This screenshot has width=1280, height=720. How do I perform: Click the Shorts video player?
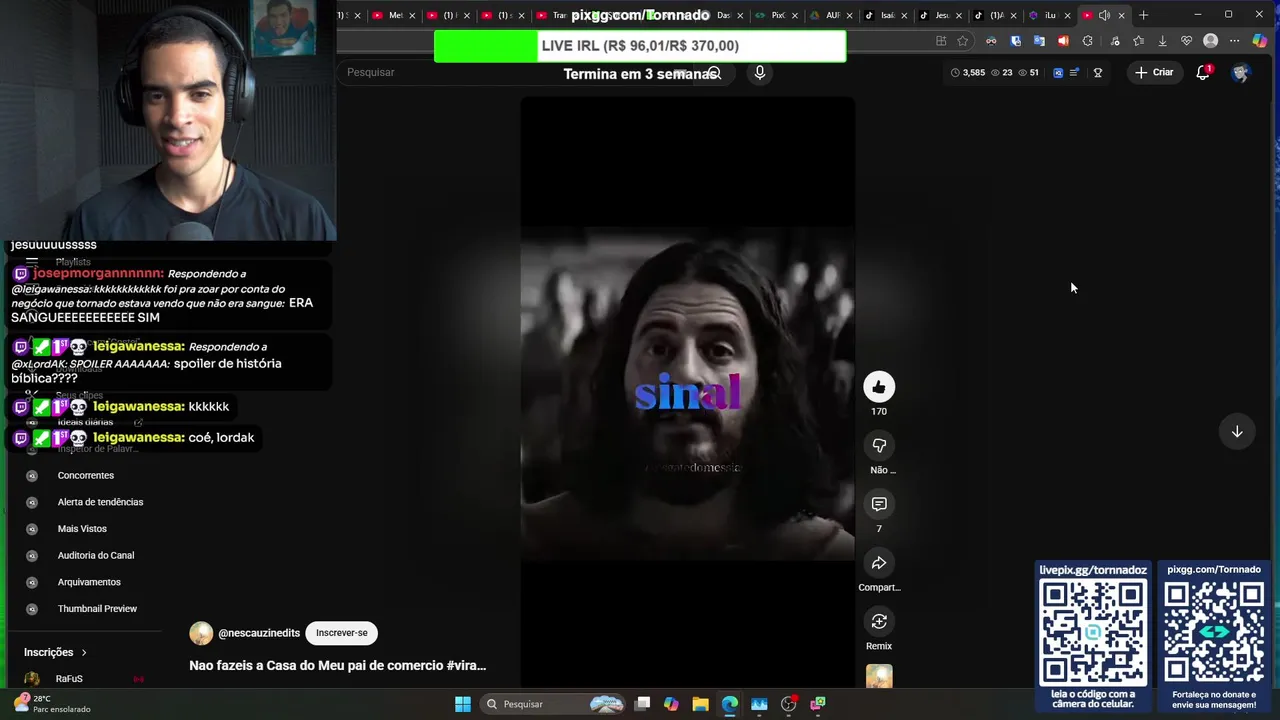coord(687,392)
